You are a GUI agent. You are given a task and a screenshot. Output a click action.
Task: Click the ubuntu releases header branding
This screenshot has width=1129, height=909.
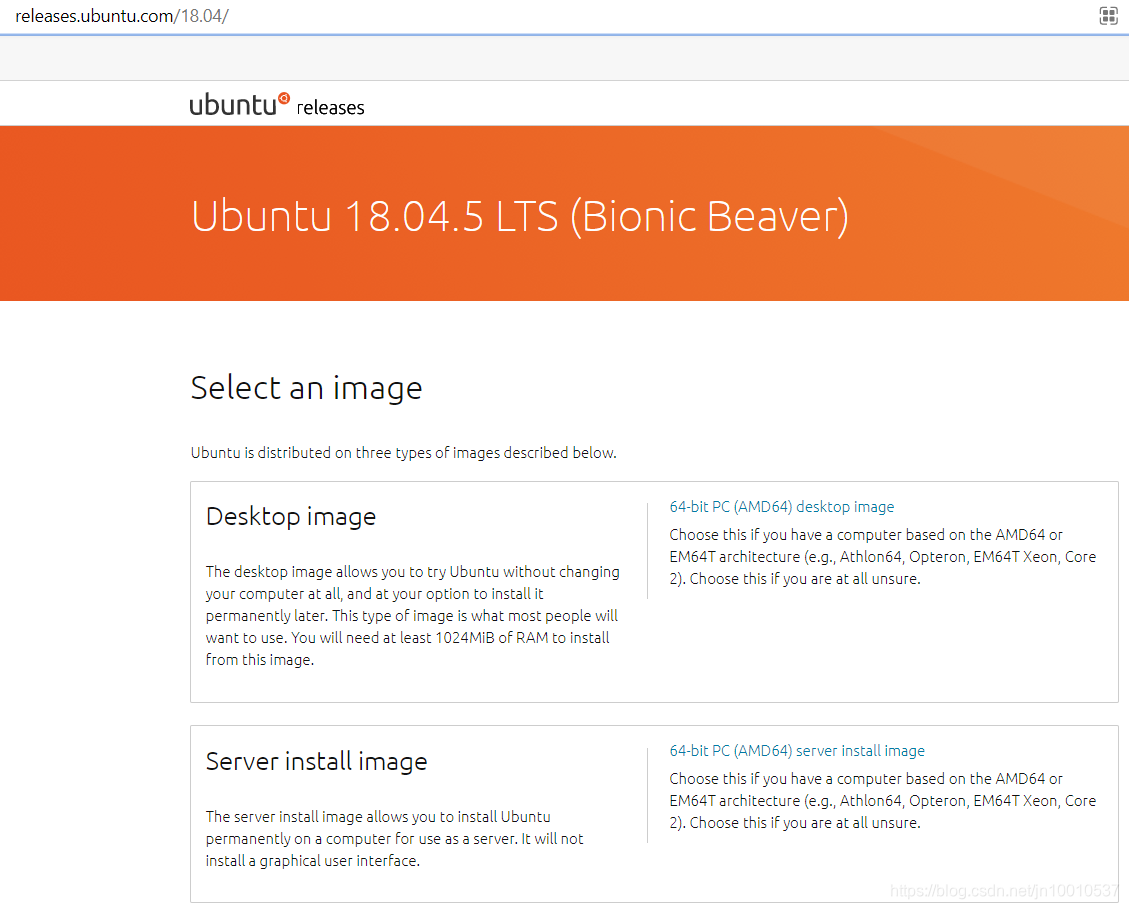(277, 104)
